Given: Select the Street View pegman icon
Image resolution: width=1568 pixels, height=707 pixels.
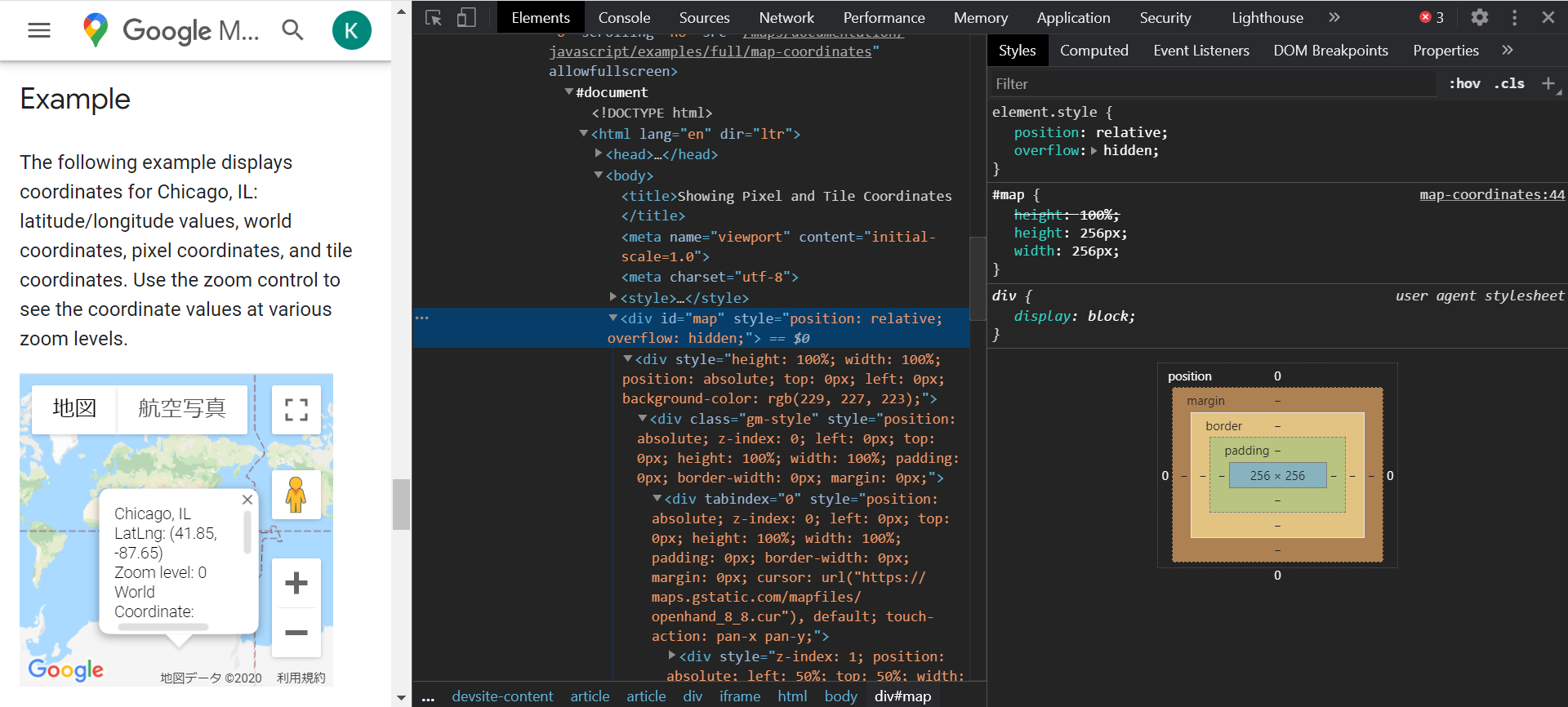Looking at the screenshot, I should [296, 495].
